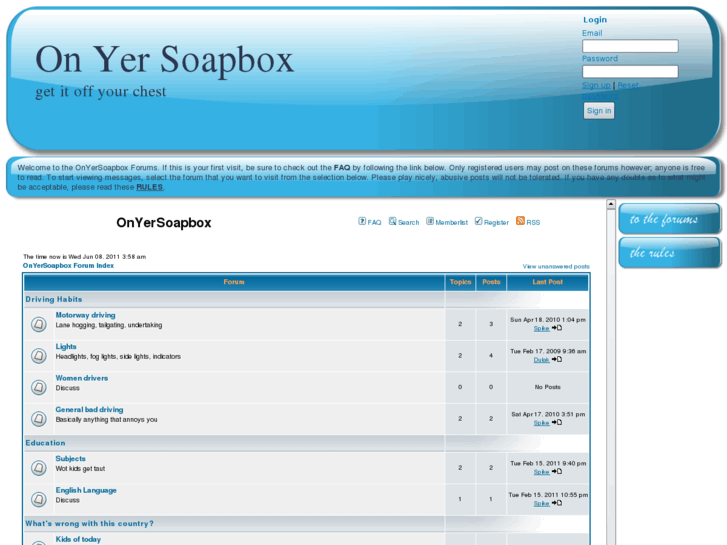Open the Motorway driving forum

tap(85, 315)
